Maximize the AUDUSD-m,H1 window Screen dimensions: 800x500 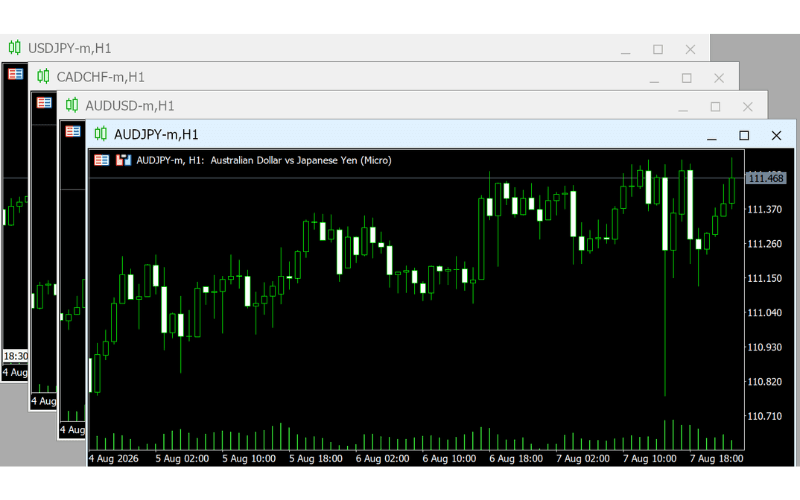(x=715, y=107)
